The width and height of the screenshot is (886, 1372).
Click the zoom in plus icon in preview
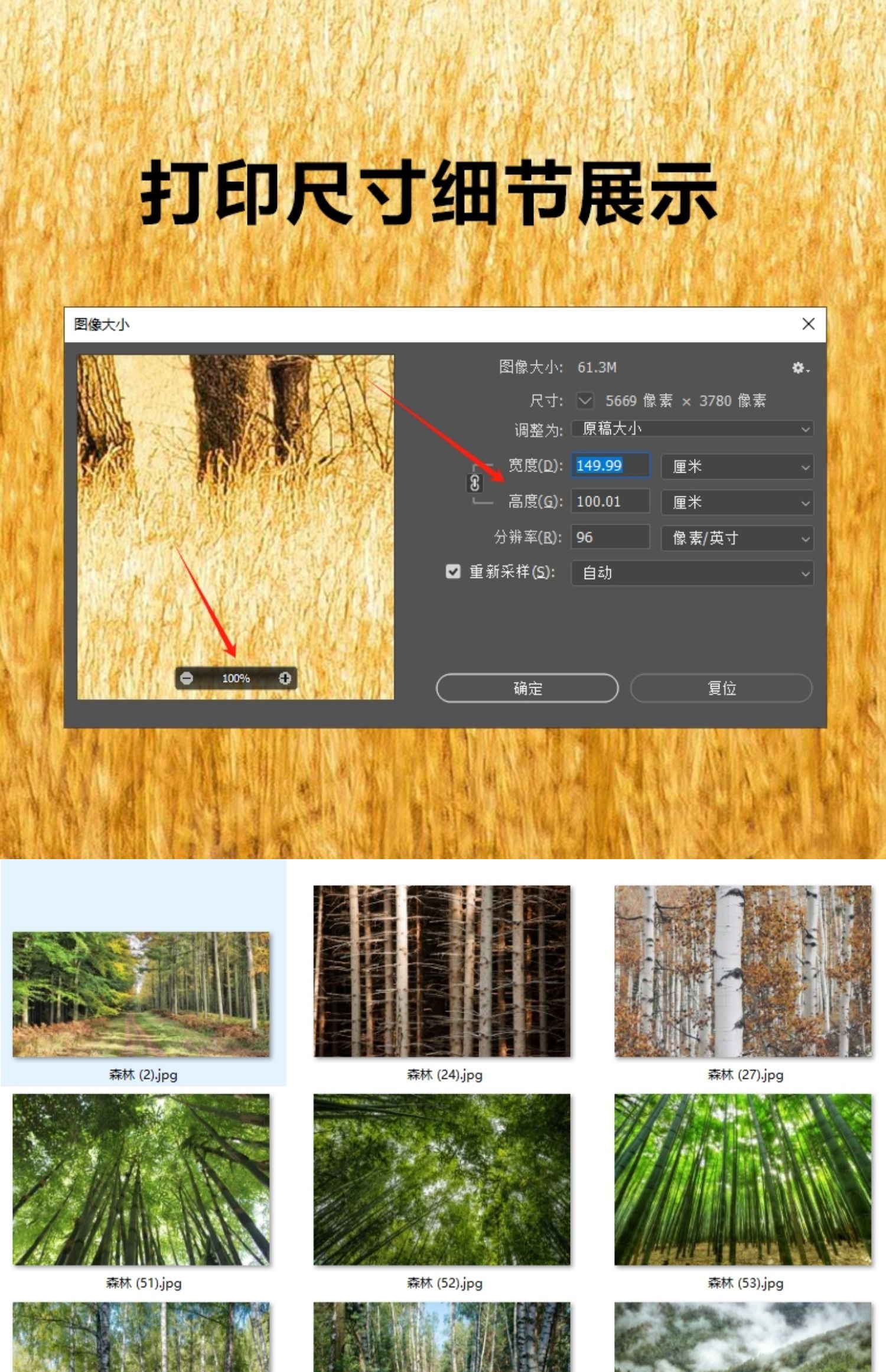tap(285, 678)
